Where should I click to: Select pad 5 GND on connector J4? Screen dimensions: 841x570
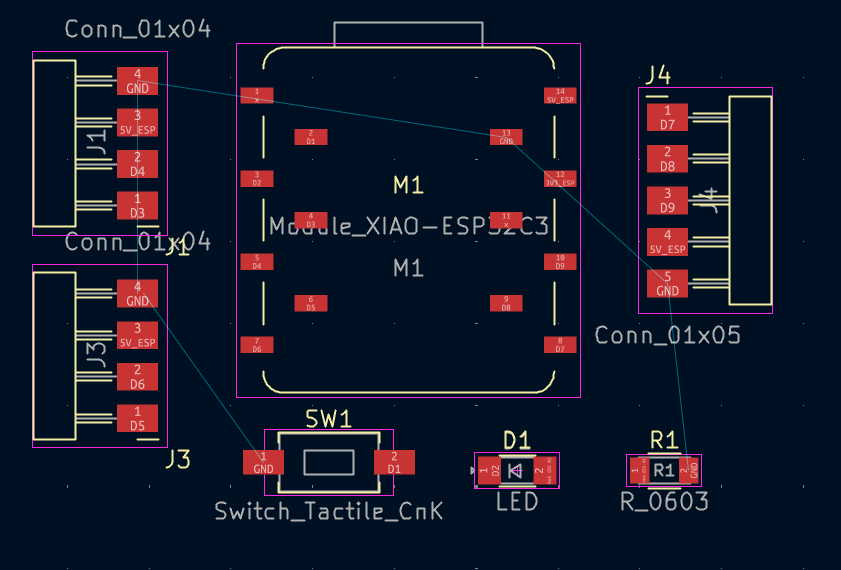click(667, 284)
